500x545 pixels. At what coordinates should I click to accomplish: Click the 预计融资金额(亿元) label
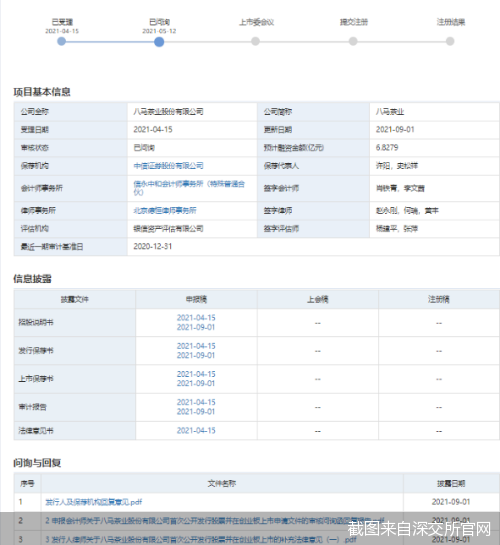coord(294,148)
